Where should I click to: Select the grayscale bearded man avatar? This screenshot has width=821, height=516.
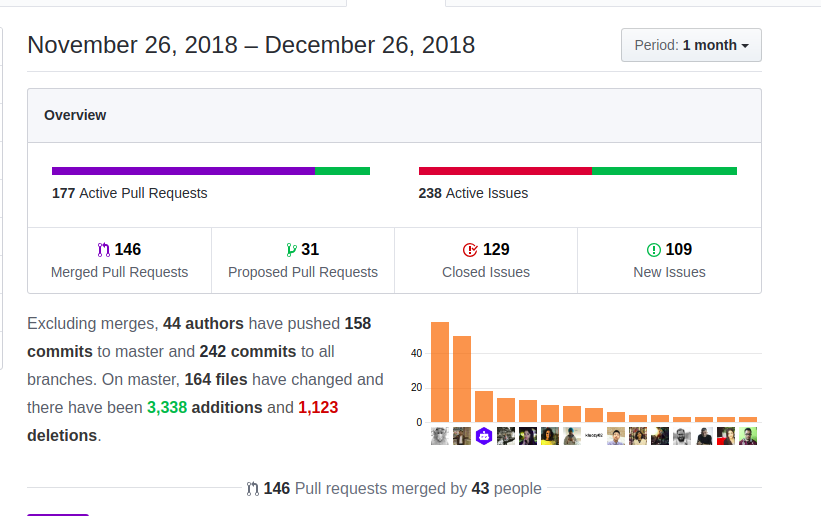click(x=682, y=436)
